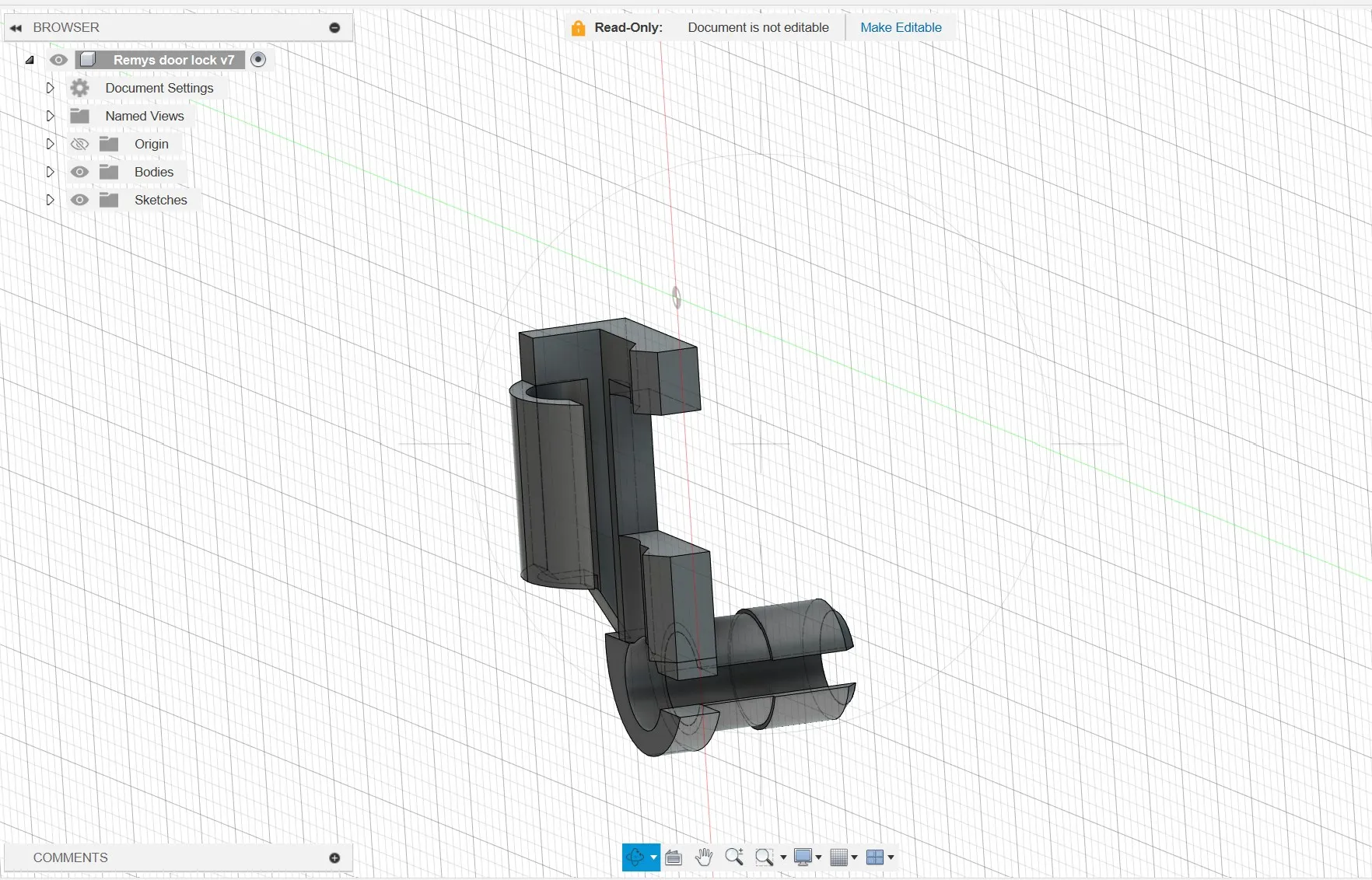This screenshot has height=880, width=1372.
Task: Select the Zoom magnifier tool
Action: coord(733,857)
